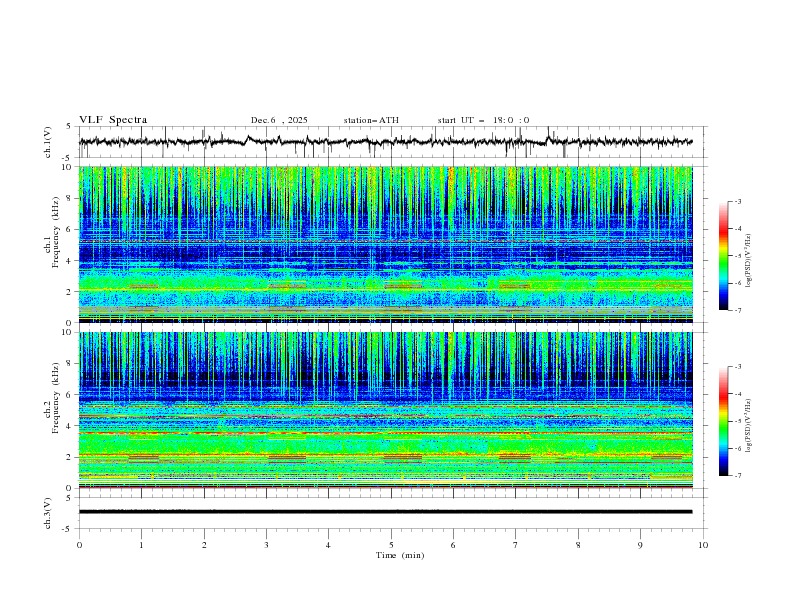Click time axis tick label '1'
This screenshot has width=792, height=612.
click(x=142, y=545)
